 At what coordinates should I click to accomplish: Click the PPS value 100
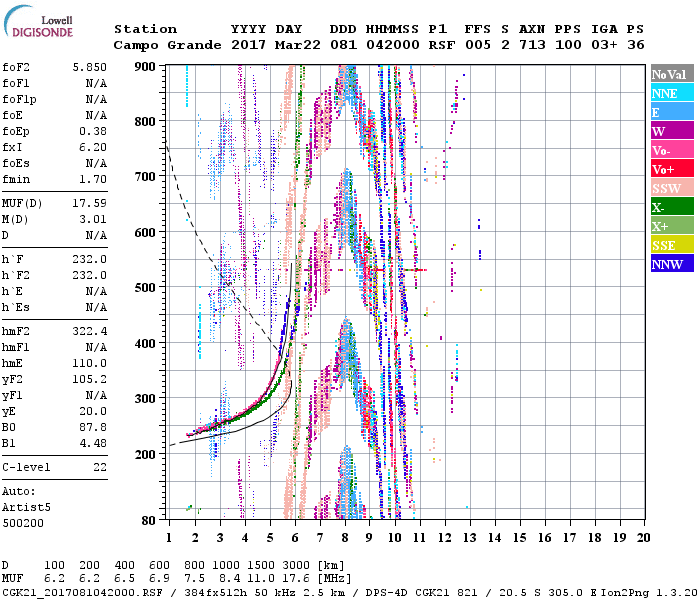[x=568, y=45]
